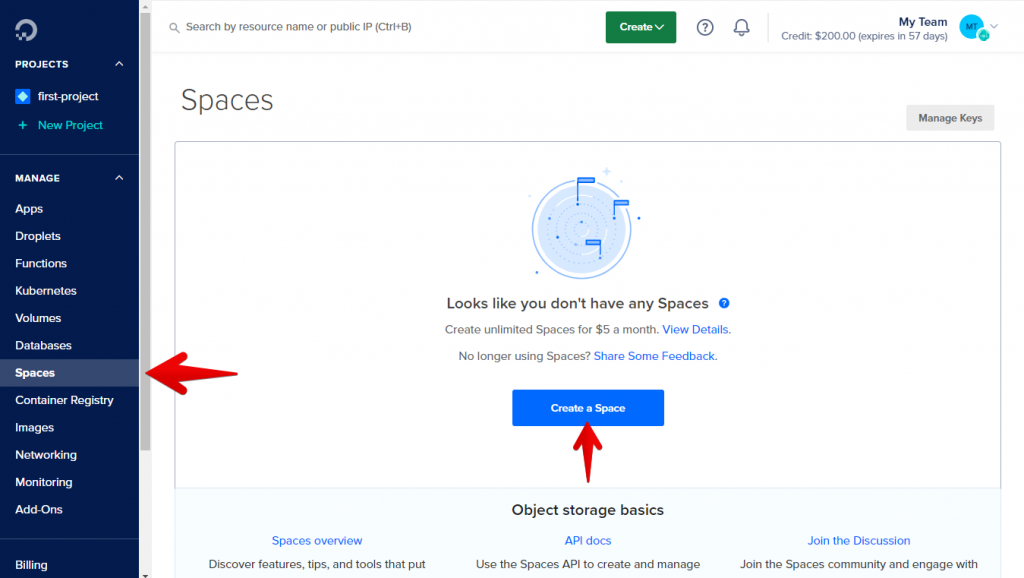
Task: Open the help question mark icon
Action: click(x=704, y=27)
